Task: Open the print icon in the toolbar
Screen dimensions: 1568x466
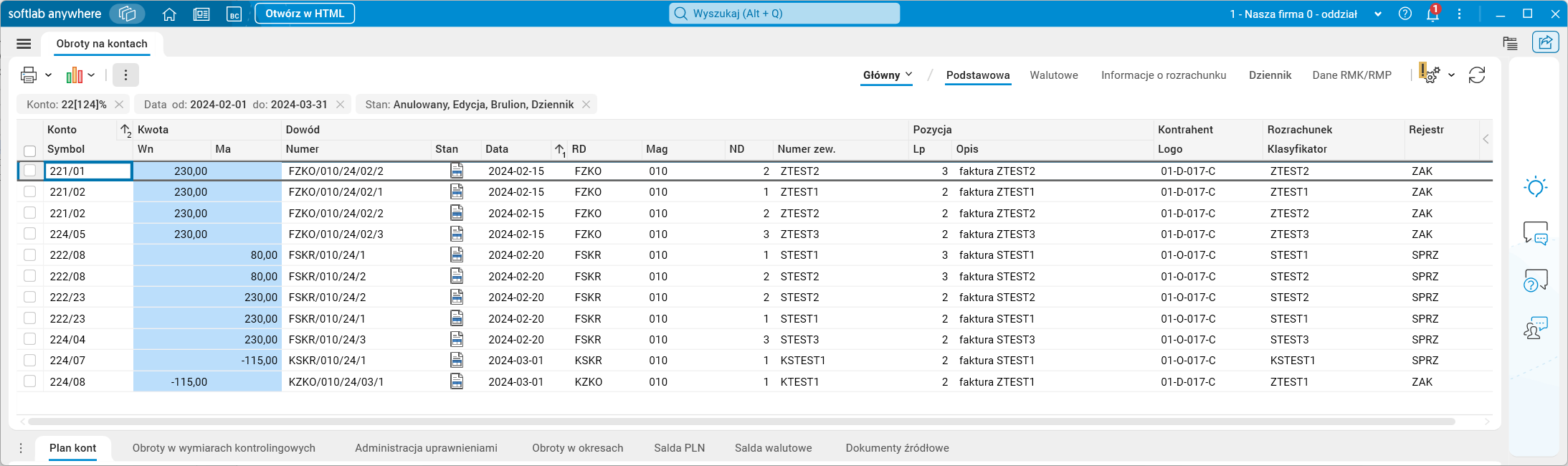Action: pyautogui.click(x=29, y=75)
